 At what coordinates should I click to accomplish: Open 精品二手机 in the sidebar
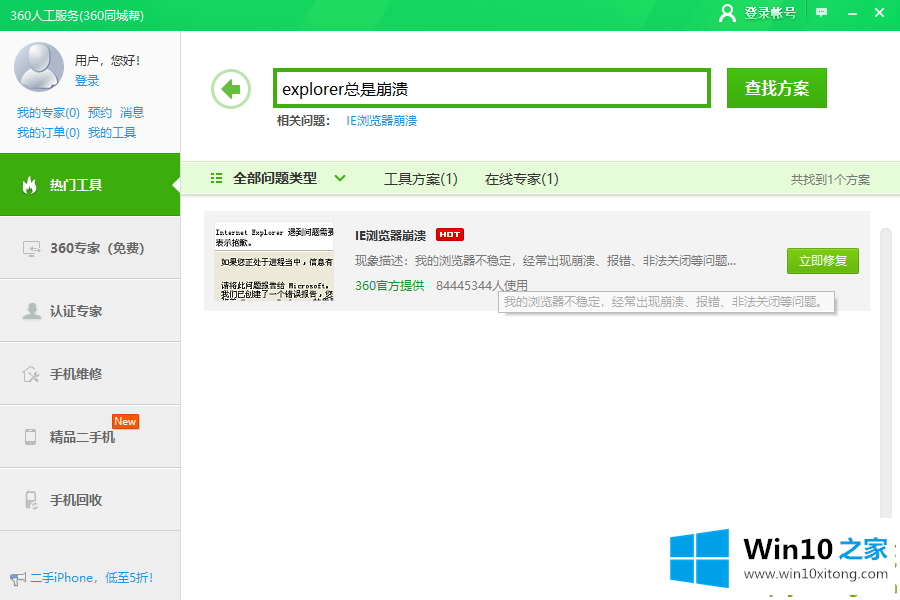(x=90, y=437)
